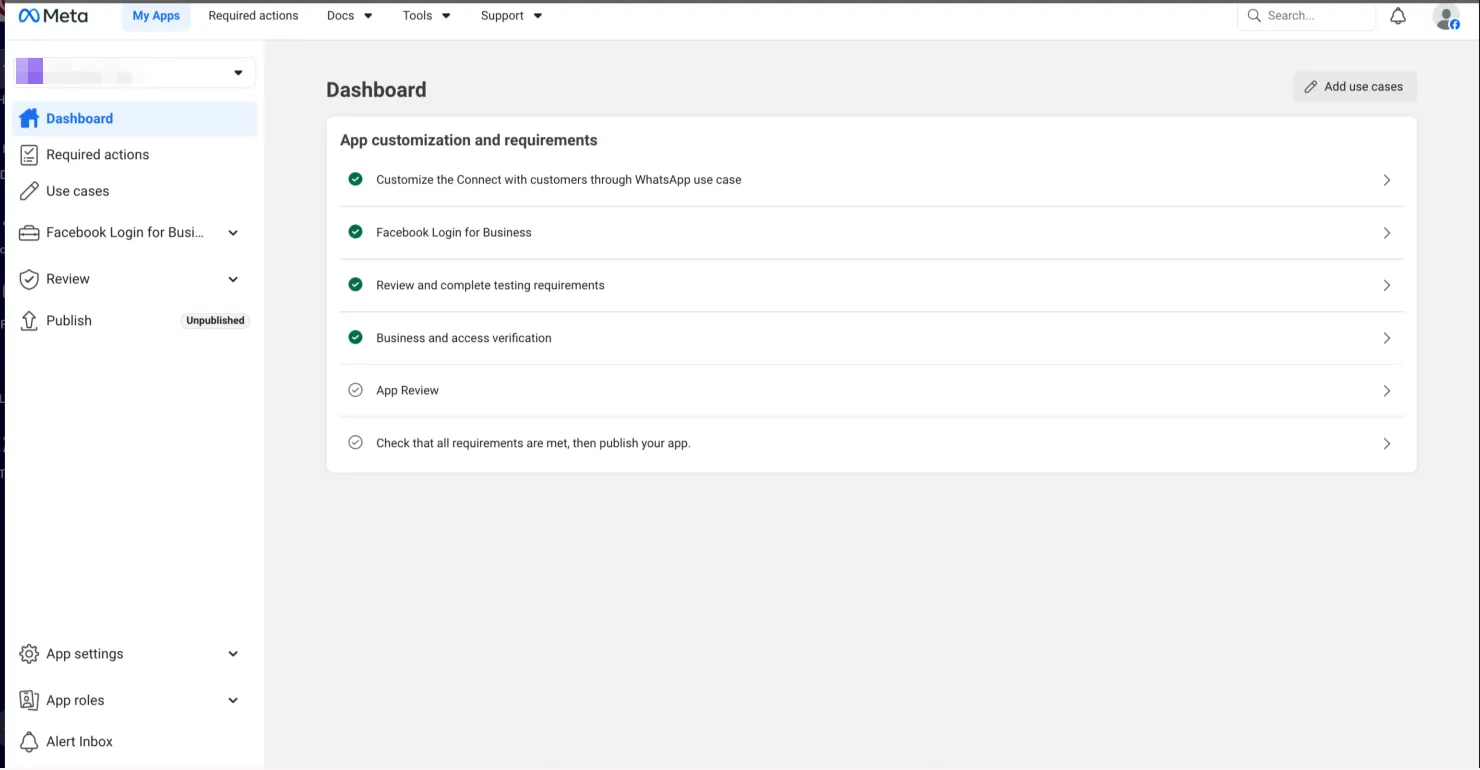Click the App settings gear icon
The width and height of the screenshot is (1480, 770).
click(29, 654)
